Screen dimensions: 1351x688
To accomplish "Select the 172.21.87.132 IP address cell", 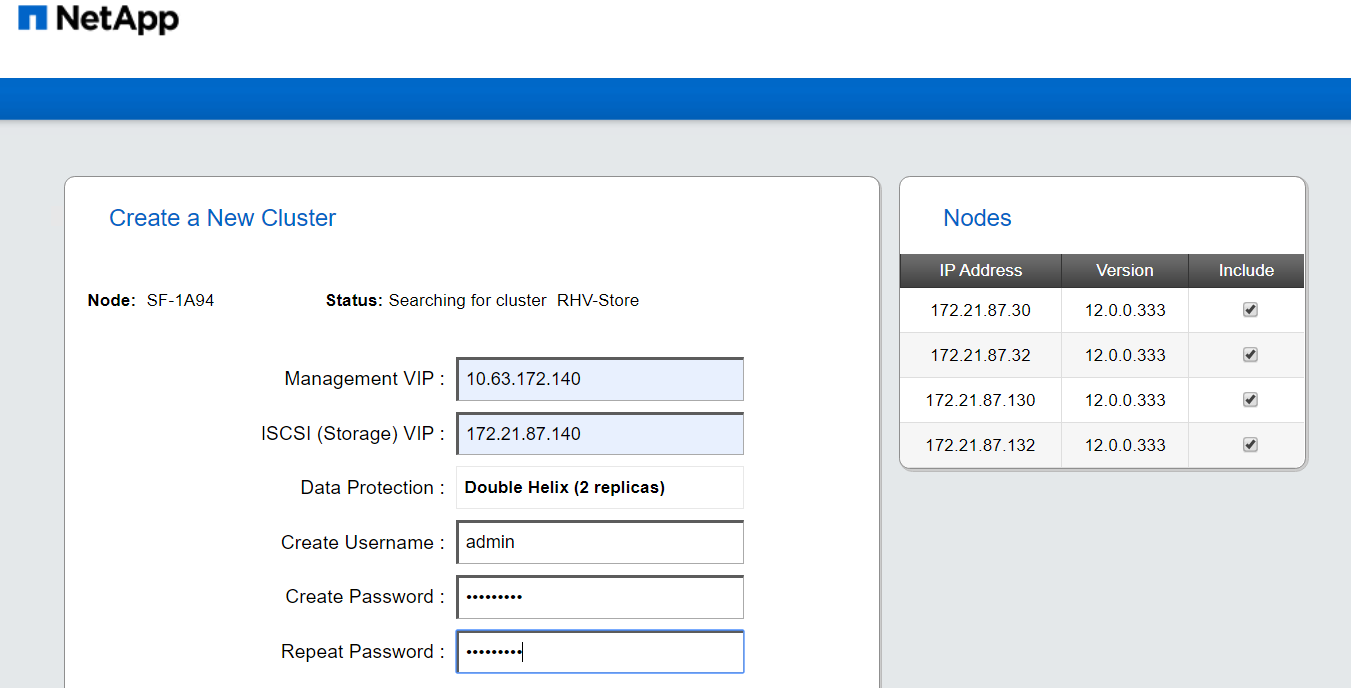I will click(980, 445).
